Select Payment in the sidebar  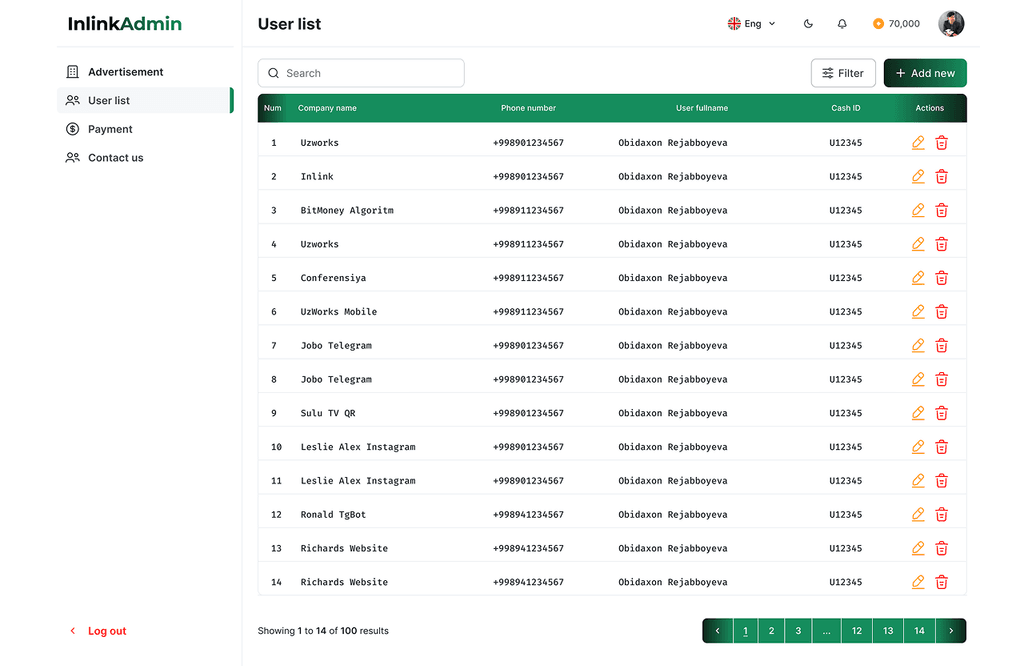(x=110, y=129)
